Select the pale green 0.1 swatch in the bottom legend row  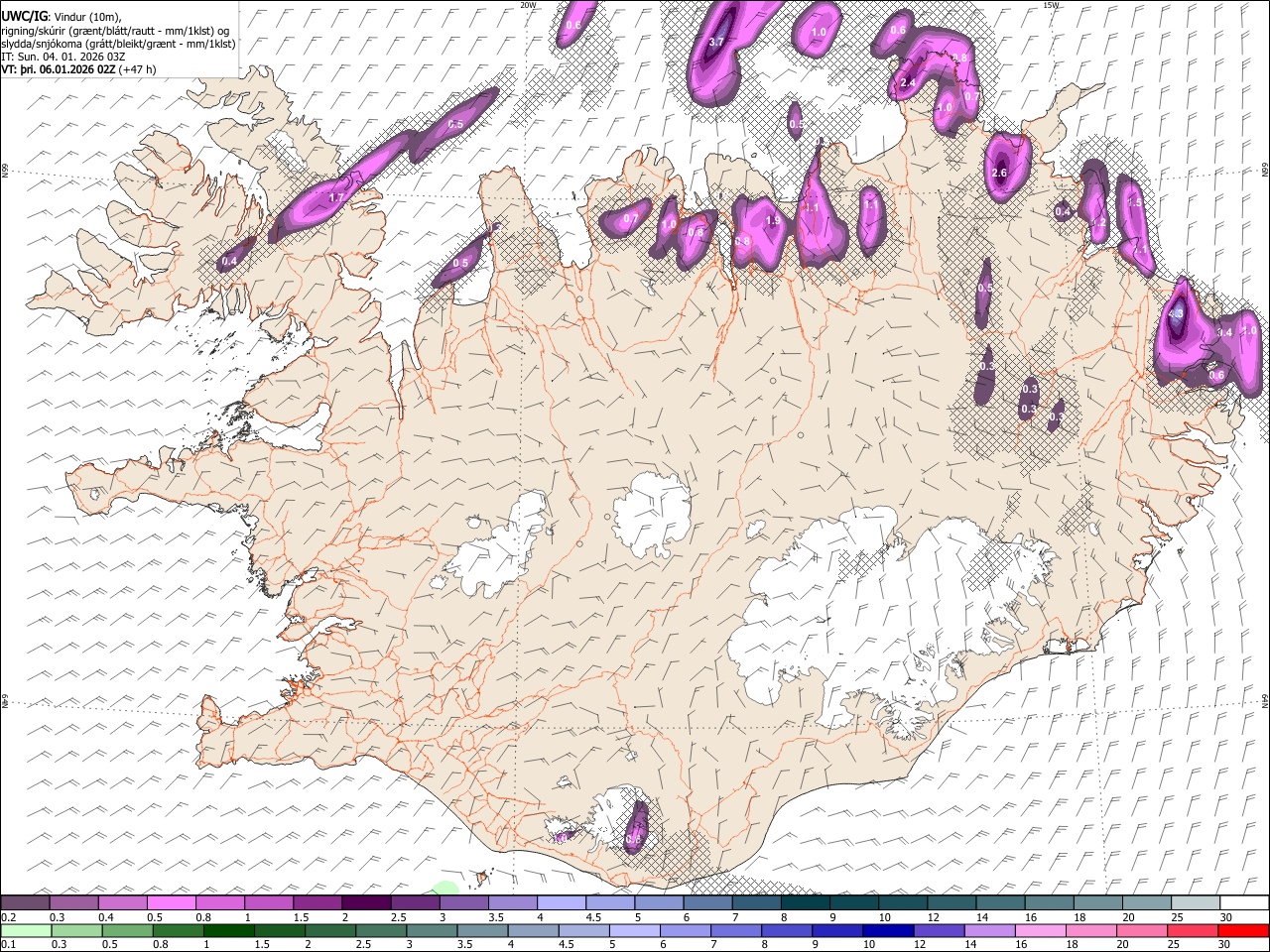click(25, 930)
